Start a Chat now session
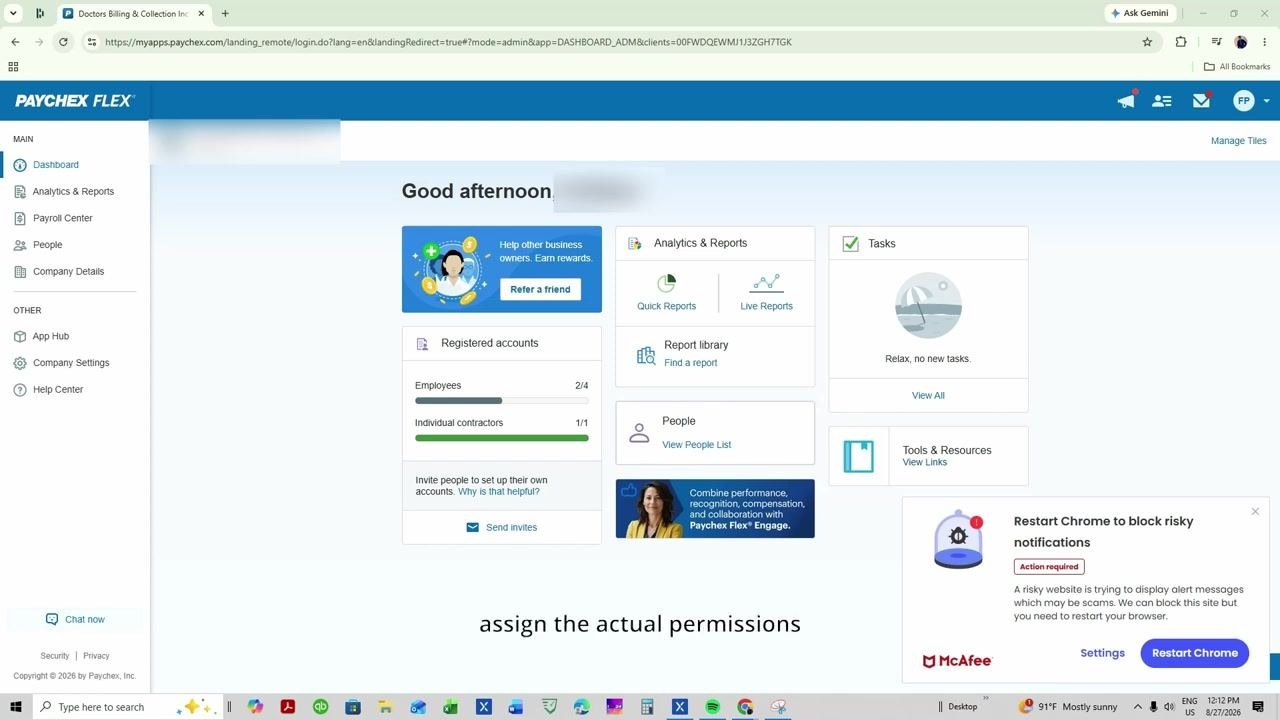1280x720 pixels. (75, 620)
